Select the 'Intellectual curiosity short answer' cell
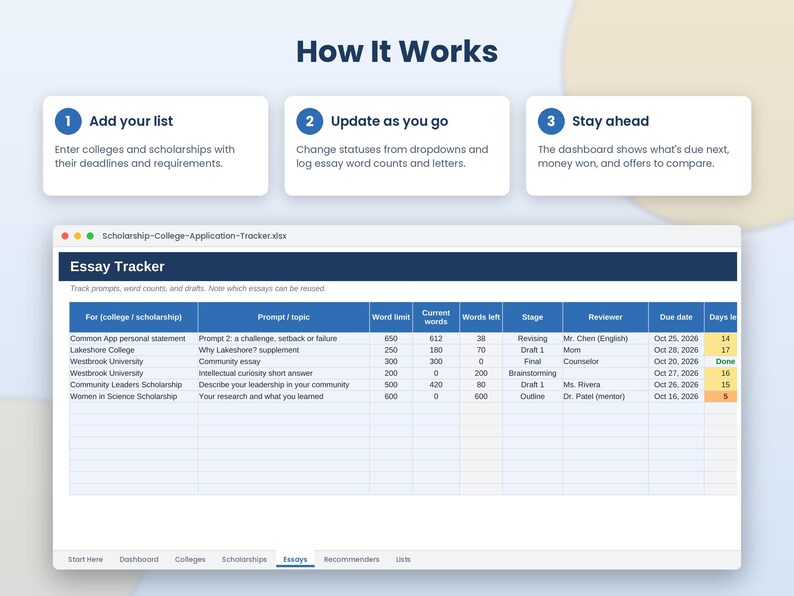The width and height of the screenshot is (794, 596). point(284,373)
